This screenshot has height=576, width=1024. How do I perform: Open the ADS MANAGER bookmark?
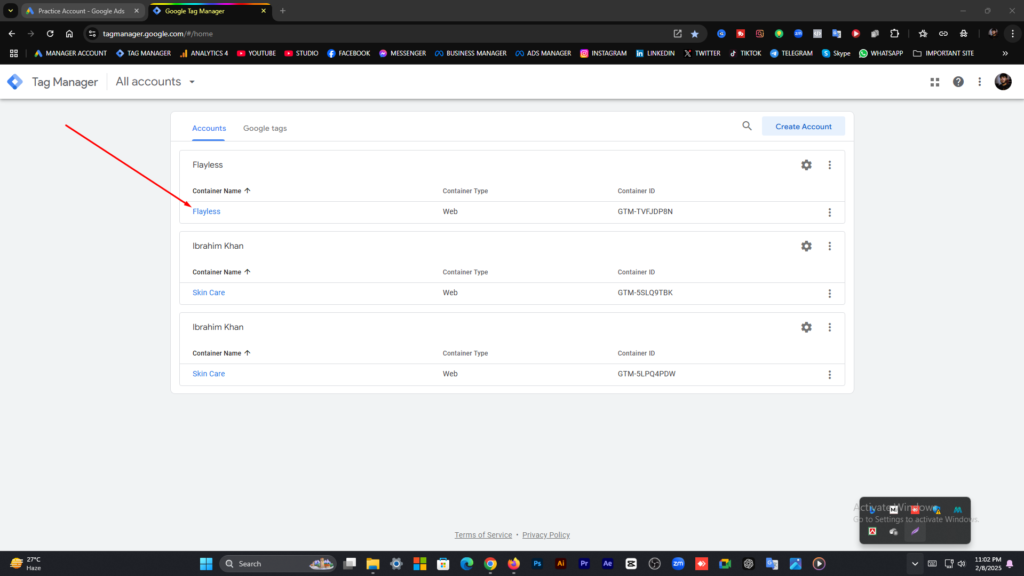(543, 54)
